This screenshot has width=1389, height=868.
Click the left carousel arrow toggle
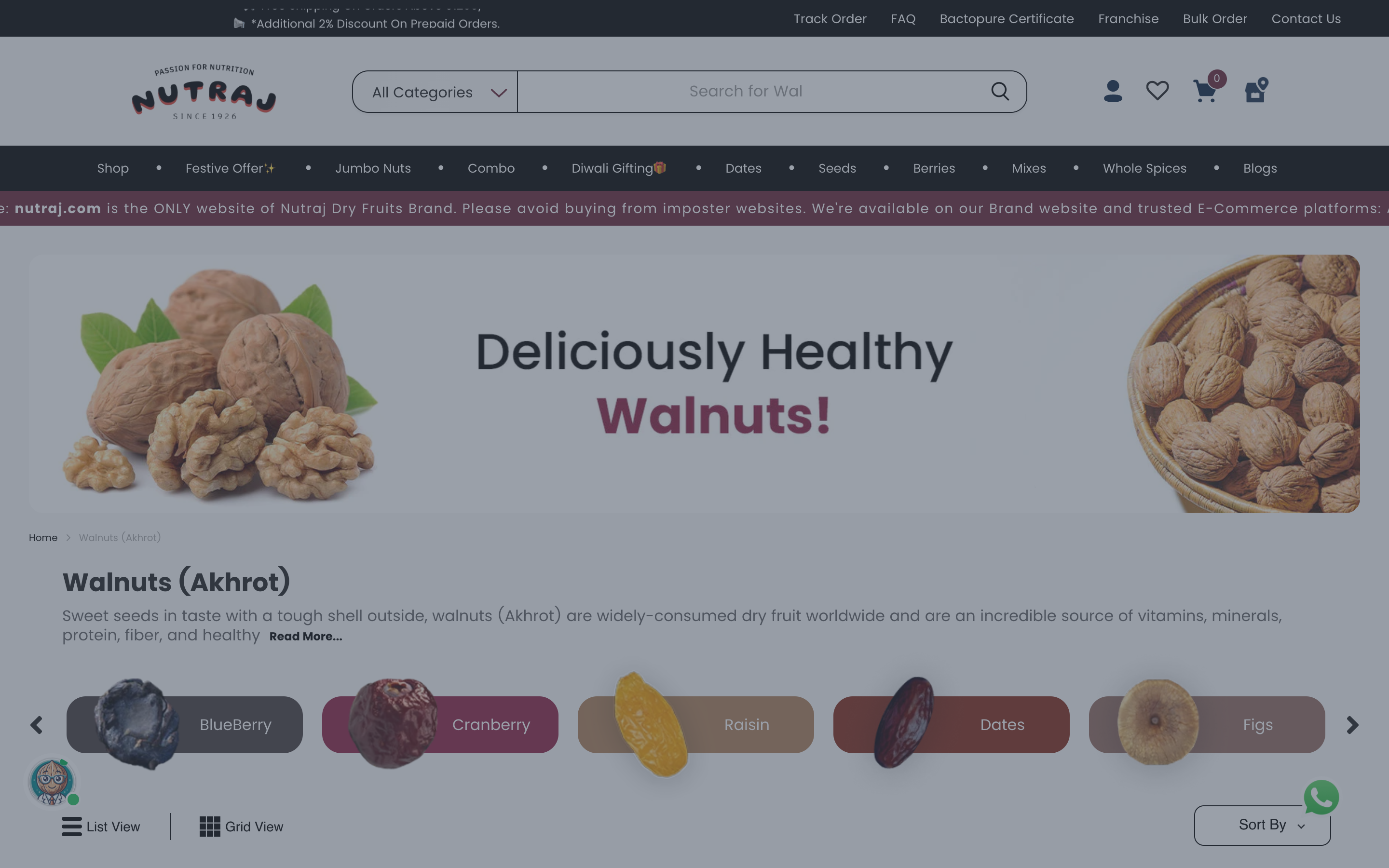(36, 724)
